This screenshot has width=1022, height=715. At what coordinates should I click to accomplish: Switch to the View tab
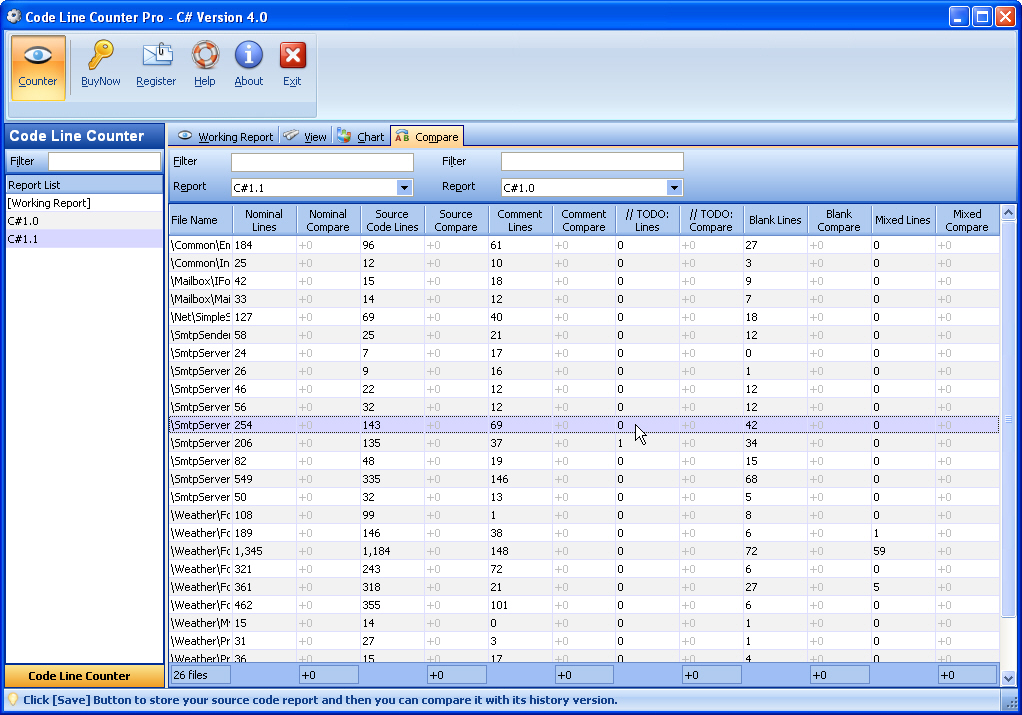click(306, 136)
